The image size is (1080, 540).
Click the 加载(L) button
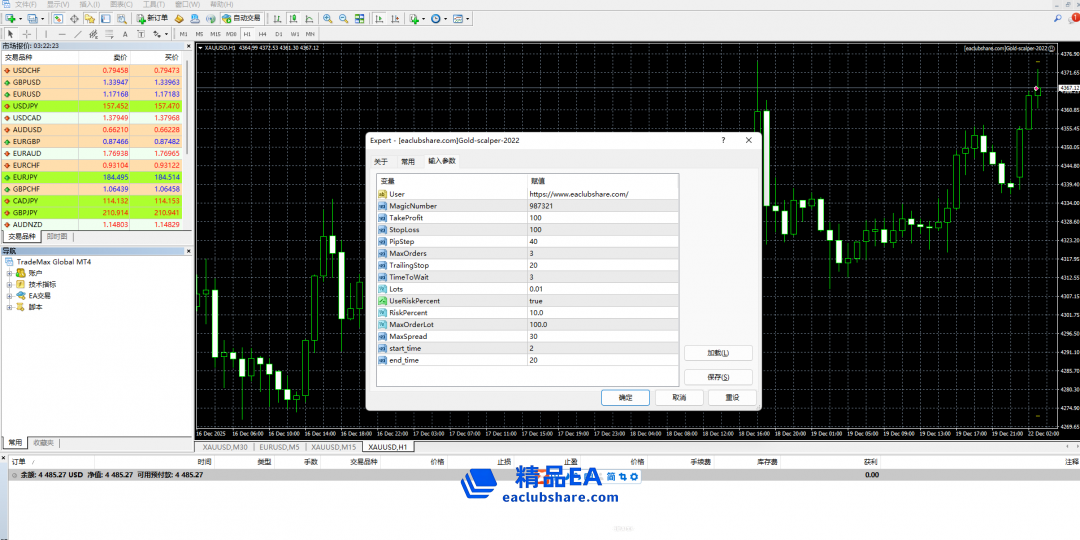(718, 353)
